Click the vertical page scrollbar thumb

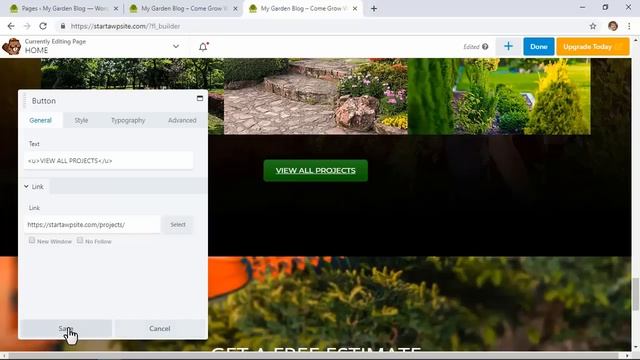tap(636, 294)
